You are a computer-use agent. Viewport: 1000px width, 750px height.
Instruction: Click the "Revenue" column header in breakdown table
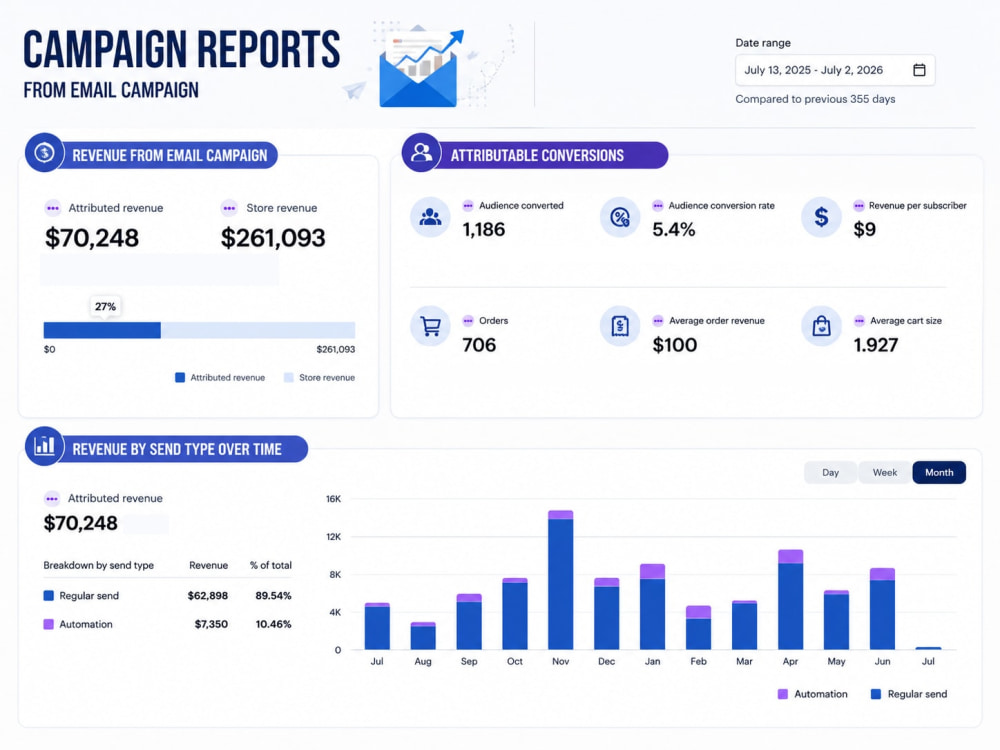(x=208, y=565)
